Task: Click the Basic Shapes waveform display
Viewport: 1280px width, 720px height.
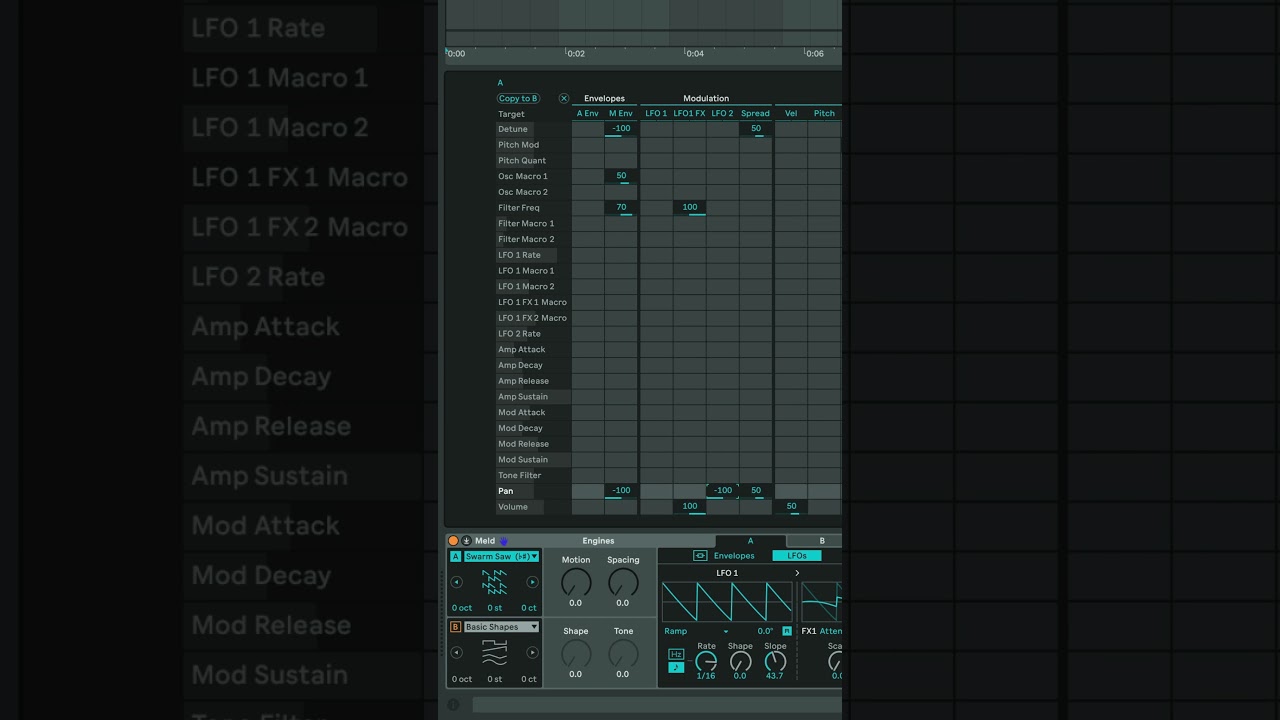Action: 495,653
